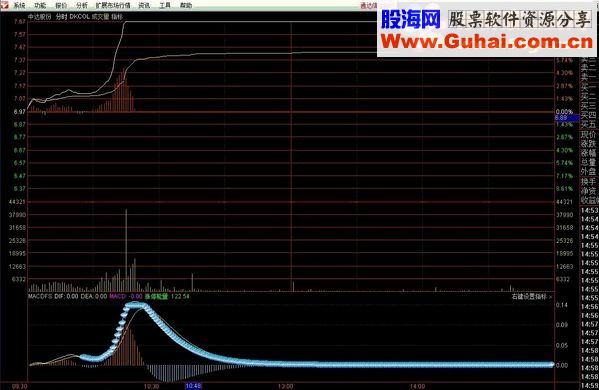The width and height of the screenshot is (599, 390).
Task: Click the red app logo icon at top-left
Action: click(x=4, y=5)
